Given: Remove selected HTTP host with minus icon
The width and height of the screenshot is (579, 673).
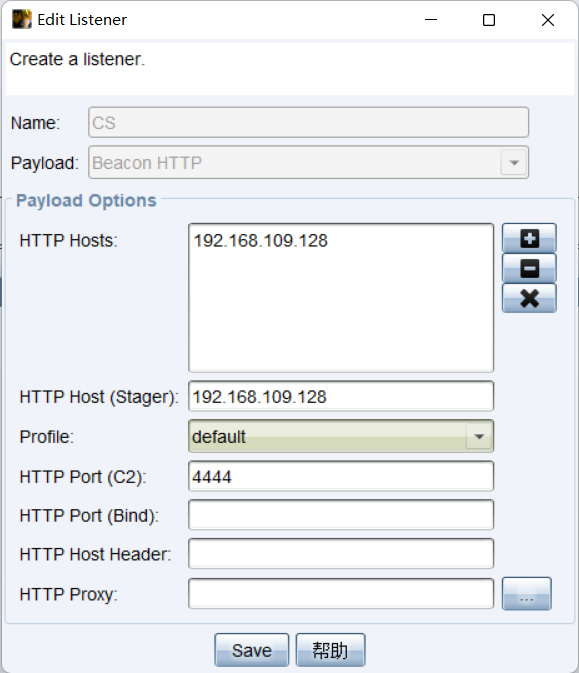Looking at the screenshot, I should pyautogui.click(x=529, y=268).
